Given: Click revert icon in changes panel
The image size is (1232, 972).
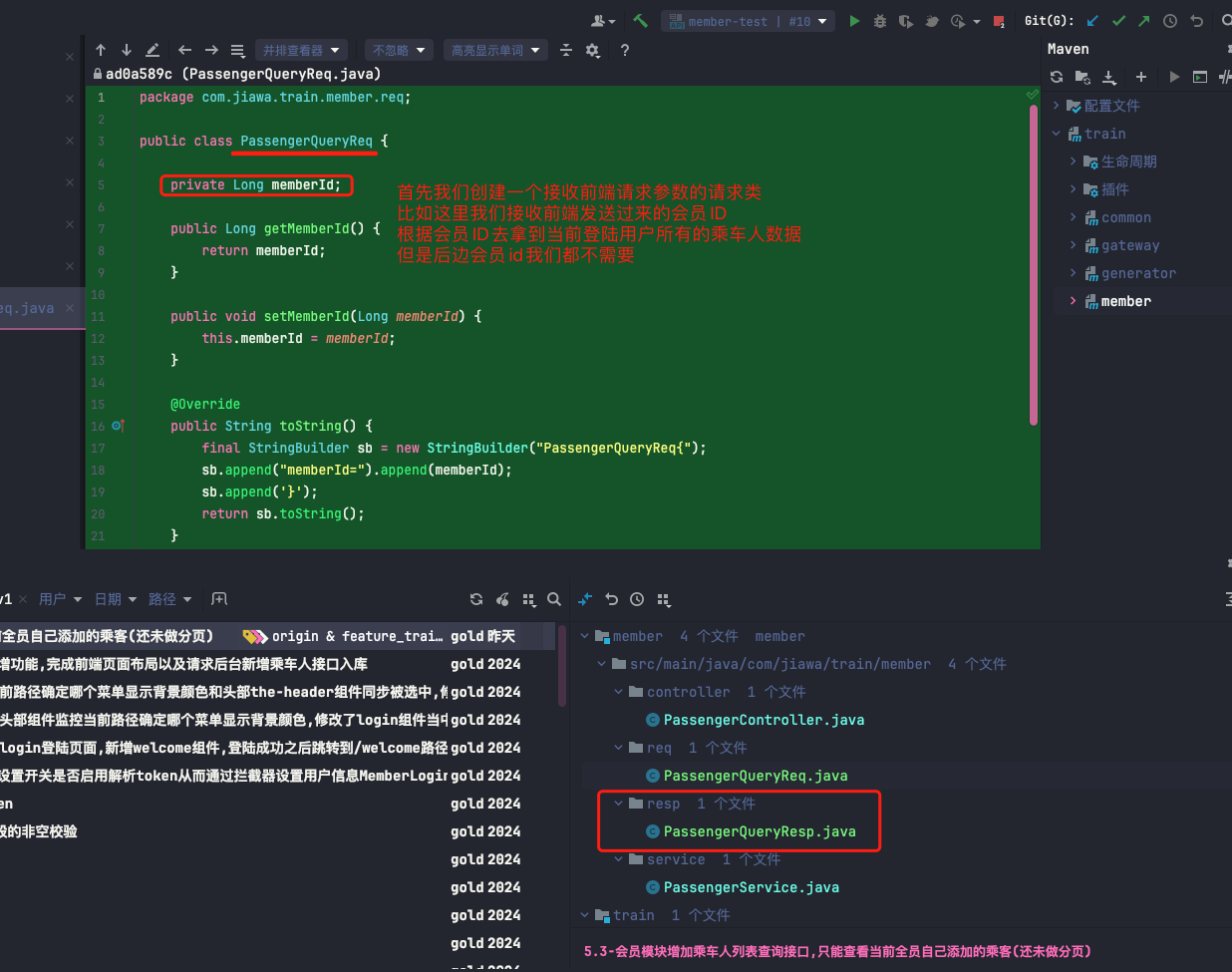Looking at the screenshot, I should 611,599.
